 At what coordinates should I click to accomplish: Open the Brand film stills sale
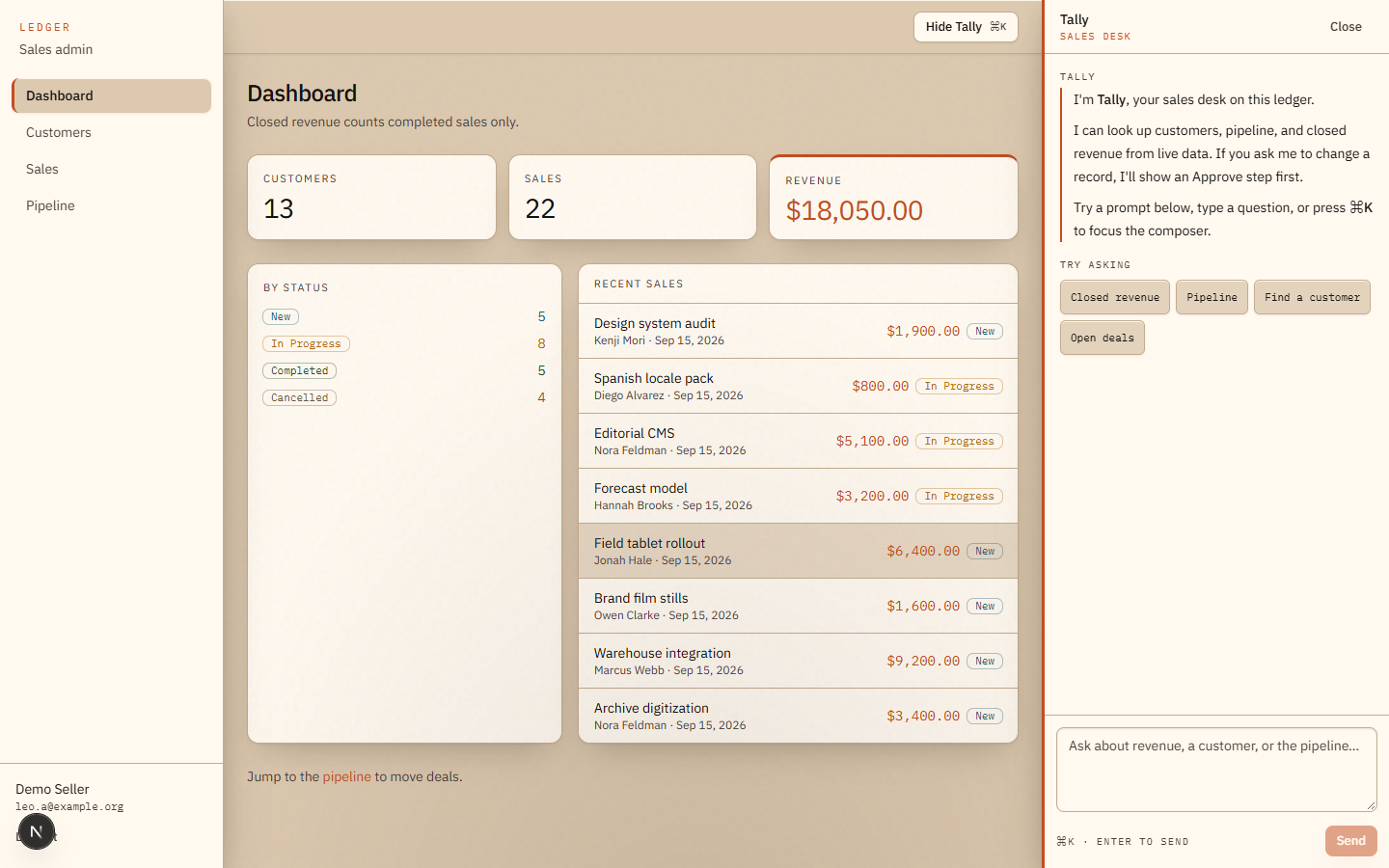798,606
